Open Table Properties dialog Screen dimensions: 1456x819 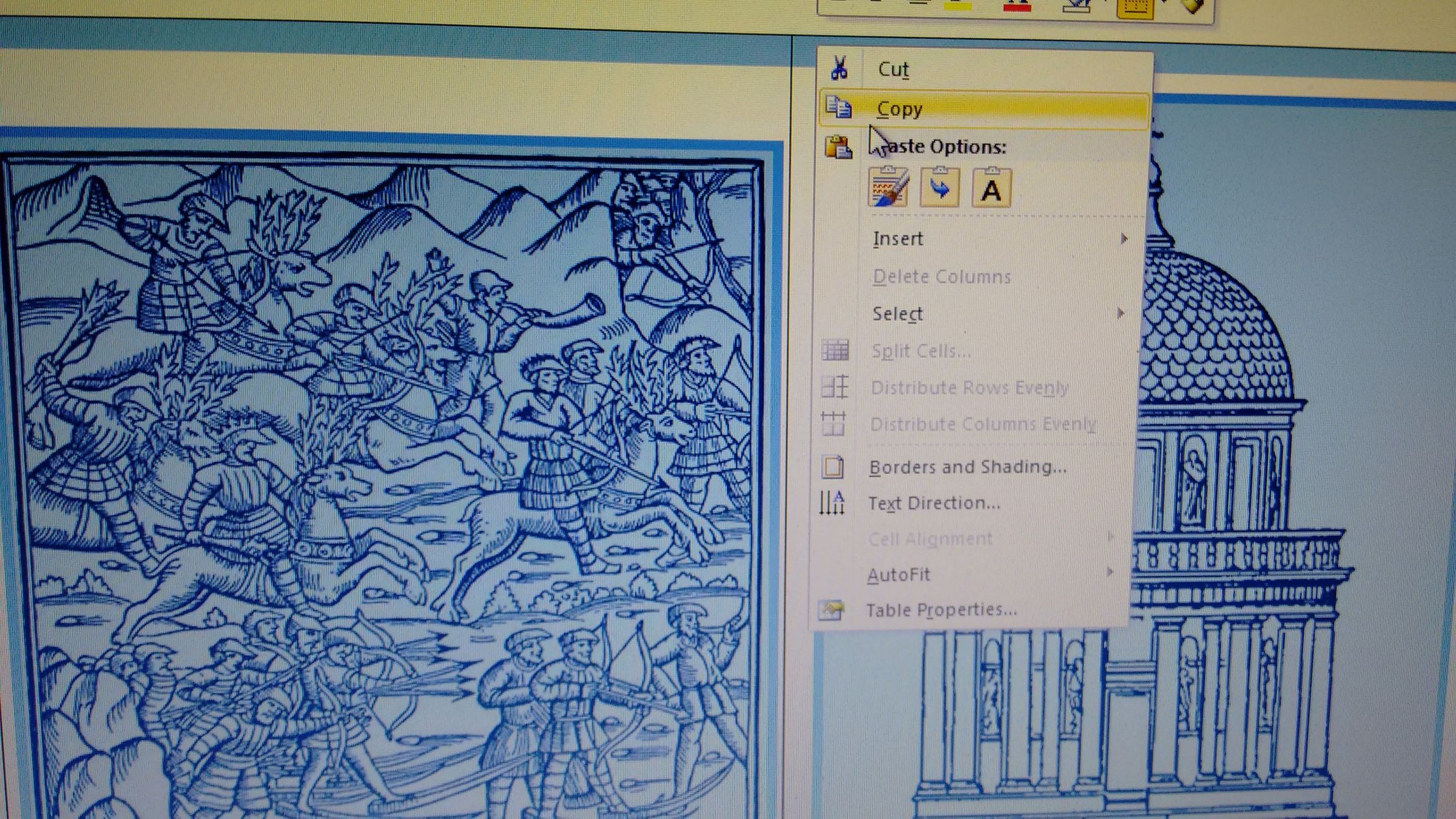[x=942, y=610]
